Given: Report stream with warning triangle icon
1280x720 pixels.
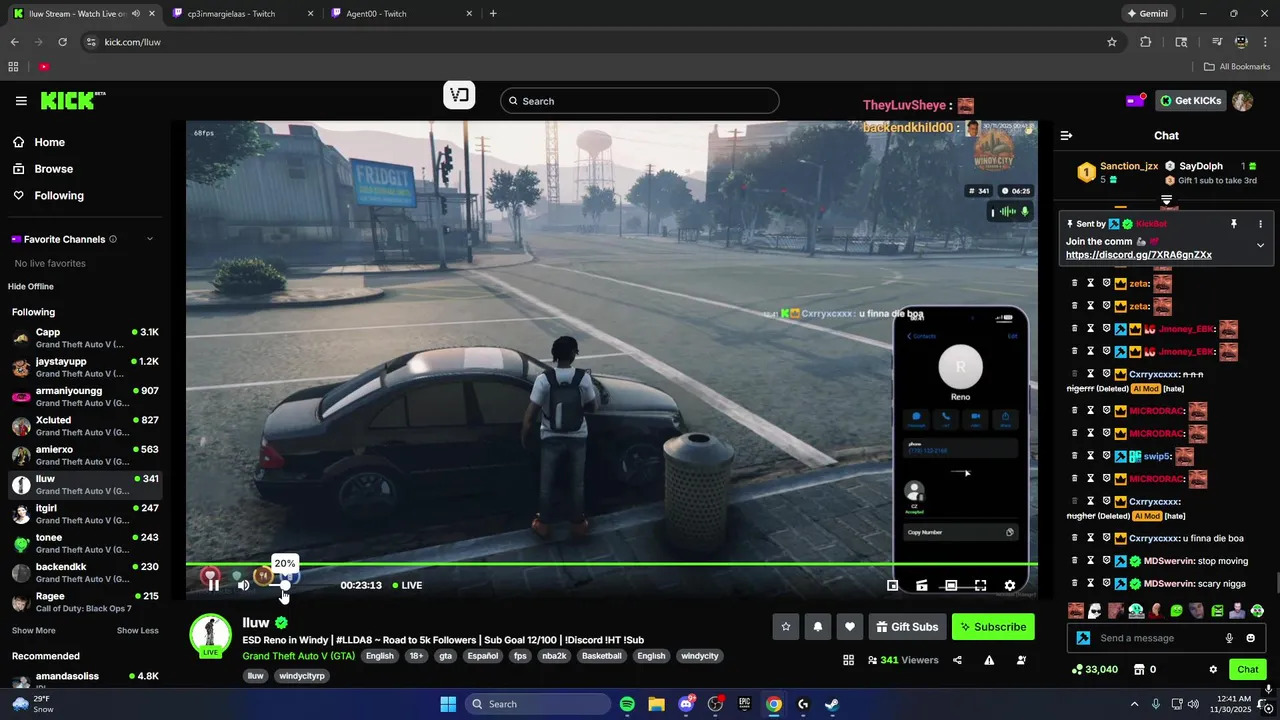Looking at the screenshot, I should pos(989,660).
